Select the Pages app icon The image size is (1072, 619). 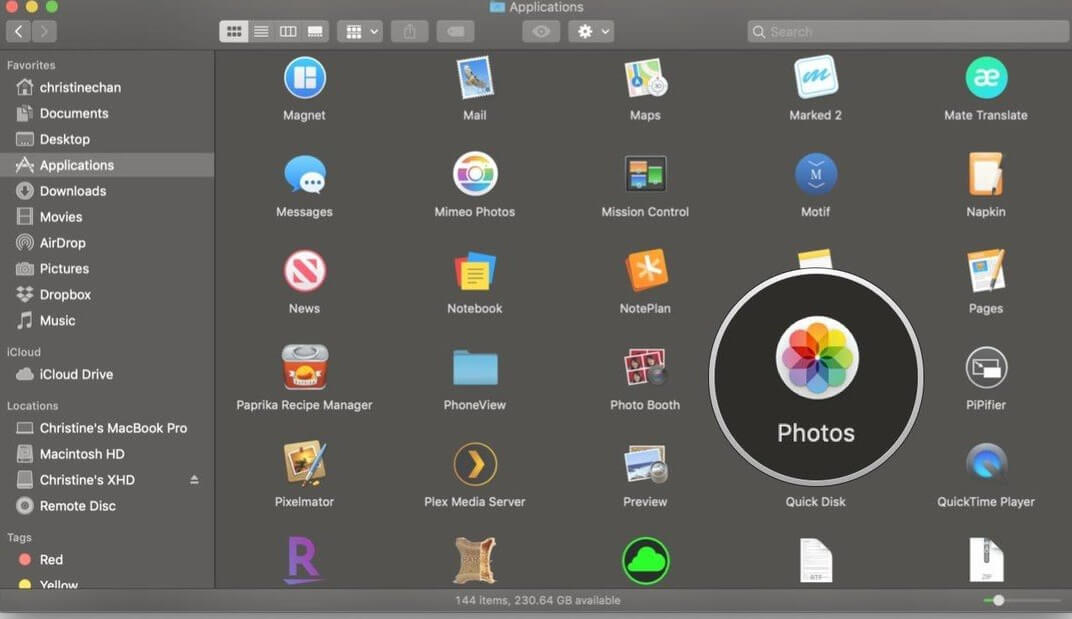point(986,271)
